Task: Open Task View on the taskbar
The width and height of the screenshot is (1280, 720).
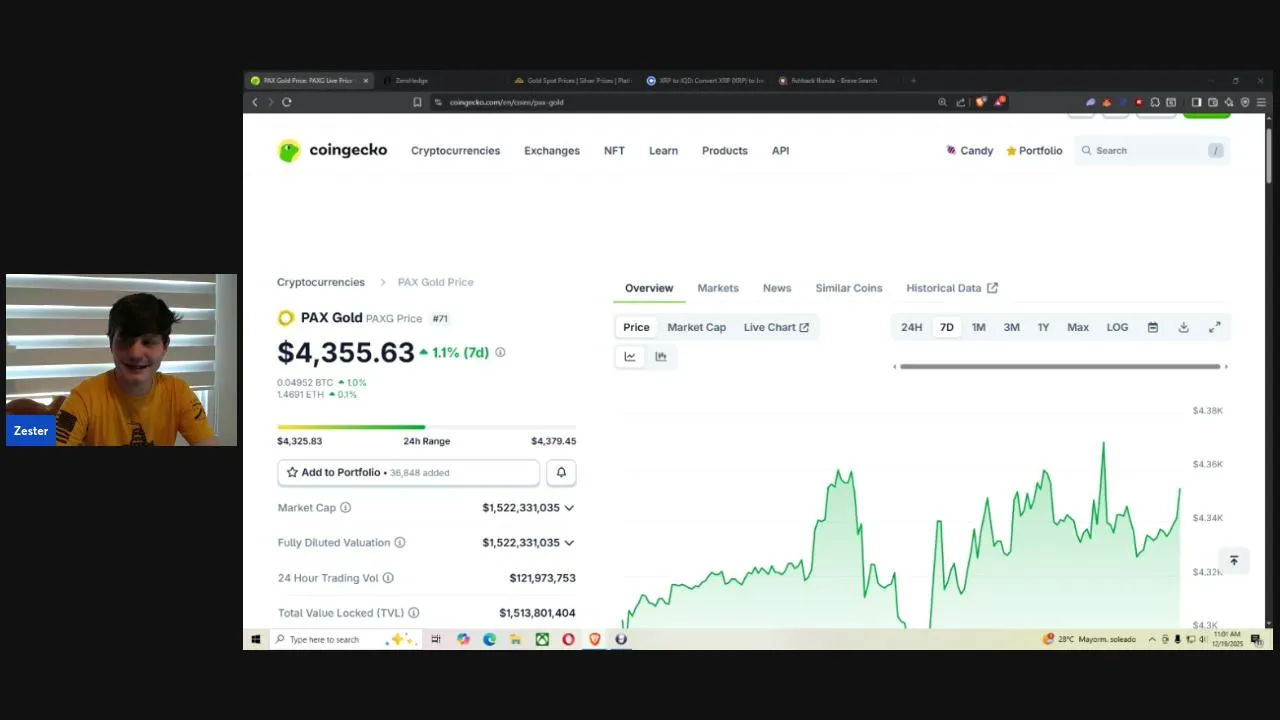Action: pyautogui.click(x=436, y=639)
